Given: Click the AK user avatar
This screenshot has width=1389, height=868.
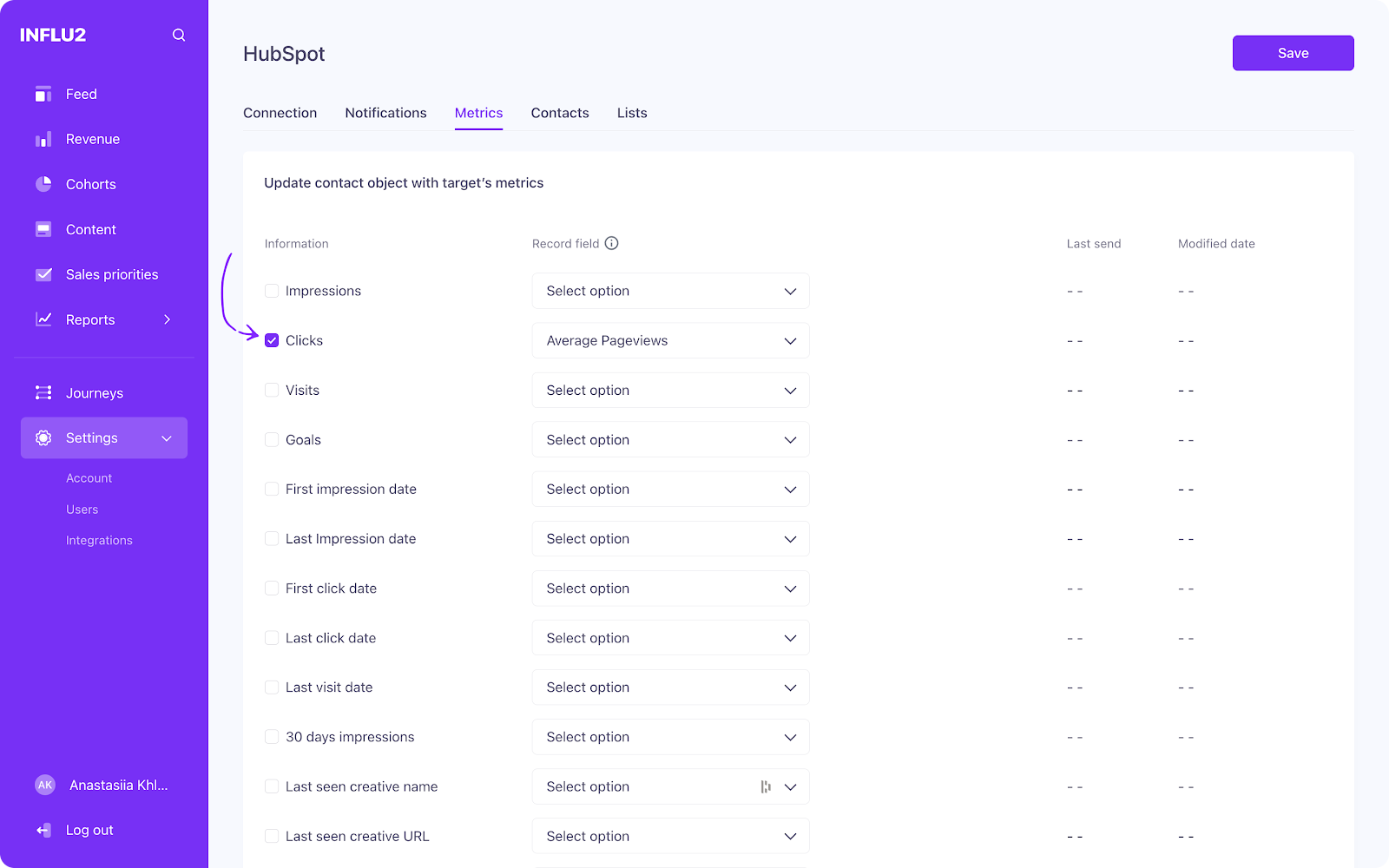Looking at the screenshot, I should 45,785.
